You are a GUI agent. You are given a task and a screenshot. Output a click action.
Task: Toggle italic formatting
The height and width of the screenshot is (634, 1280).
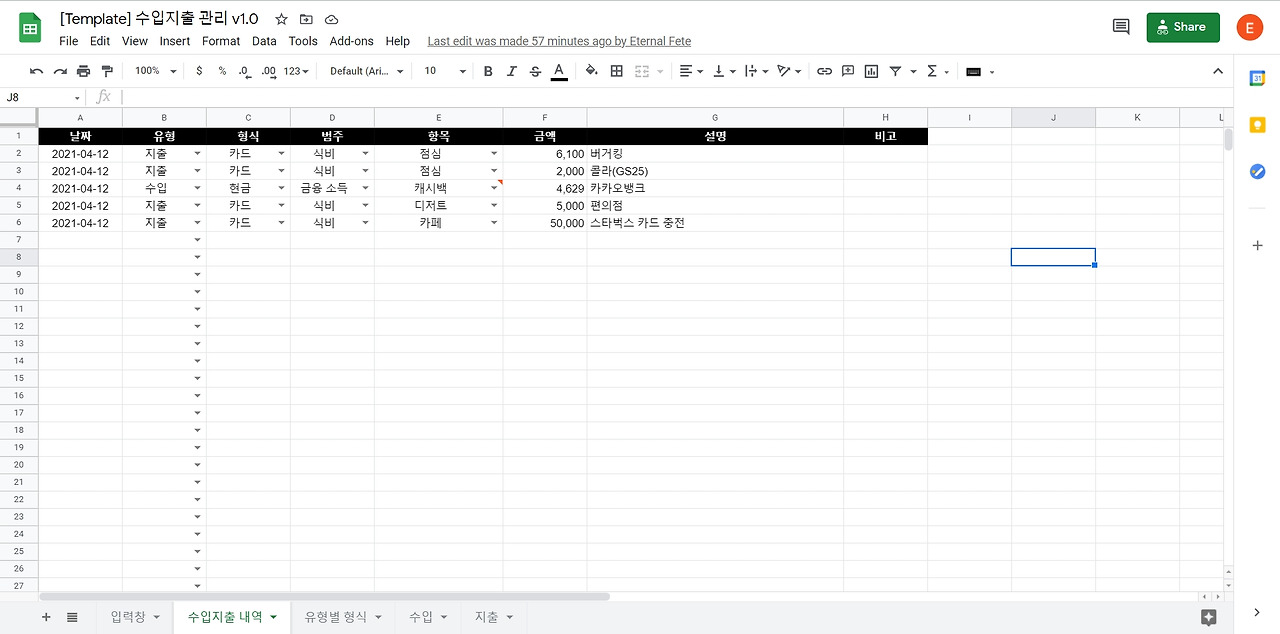pos(511,71)
